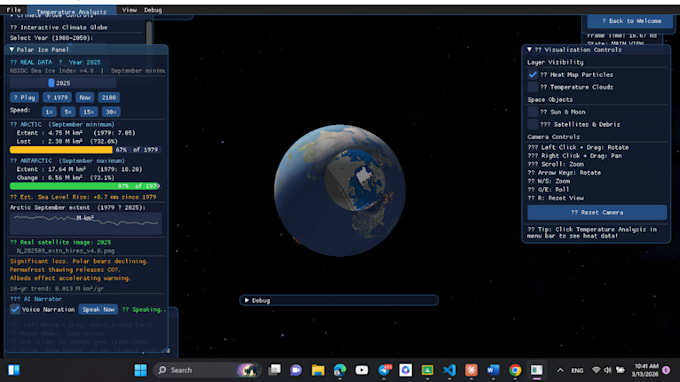
Task: Open the Windows Start menu
Action: coord(141,370)
